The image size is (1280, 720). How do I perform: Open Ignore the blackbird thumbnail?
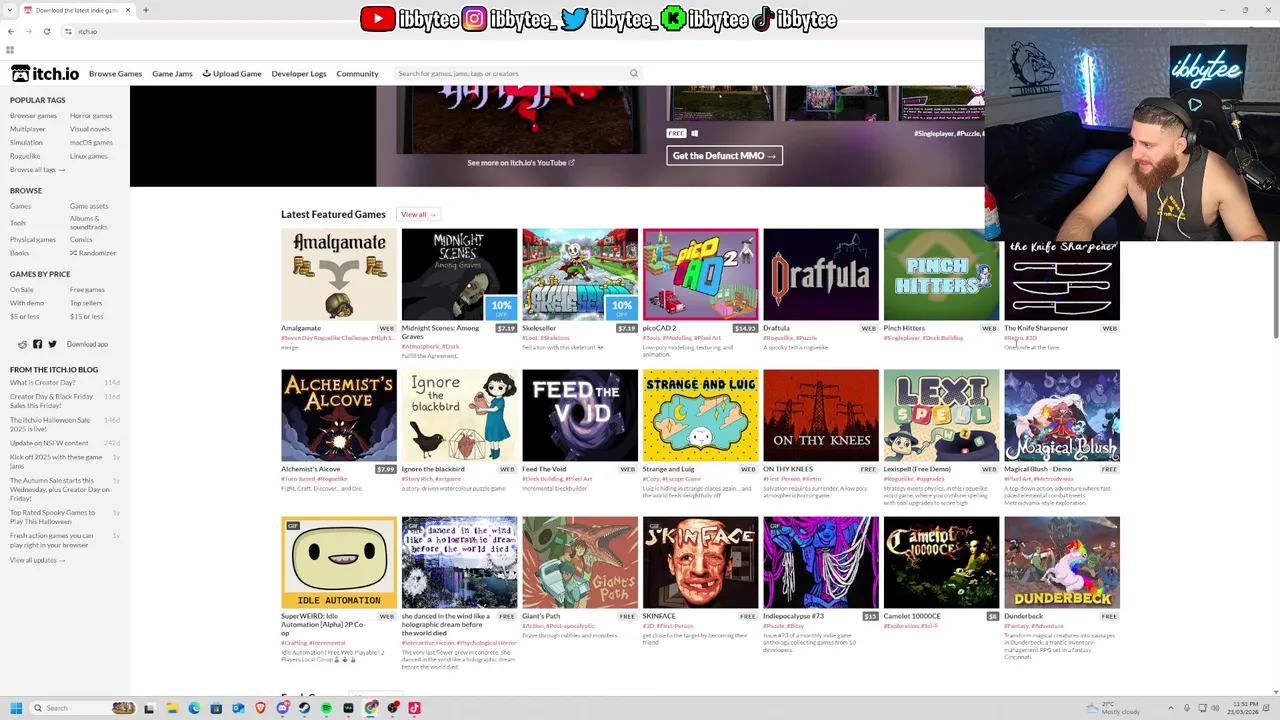(x=459, y=415)
